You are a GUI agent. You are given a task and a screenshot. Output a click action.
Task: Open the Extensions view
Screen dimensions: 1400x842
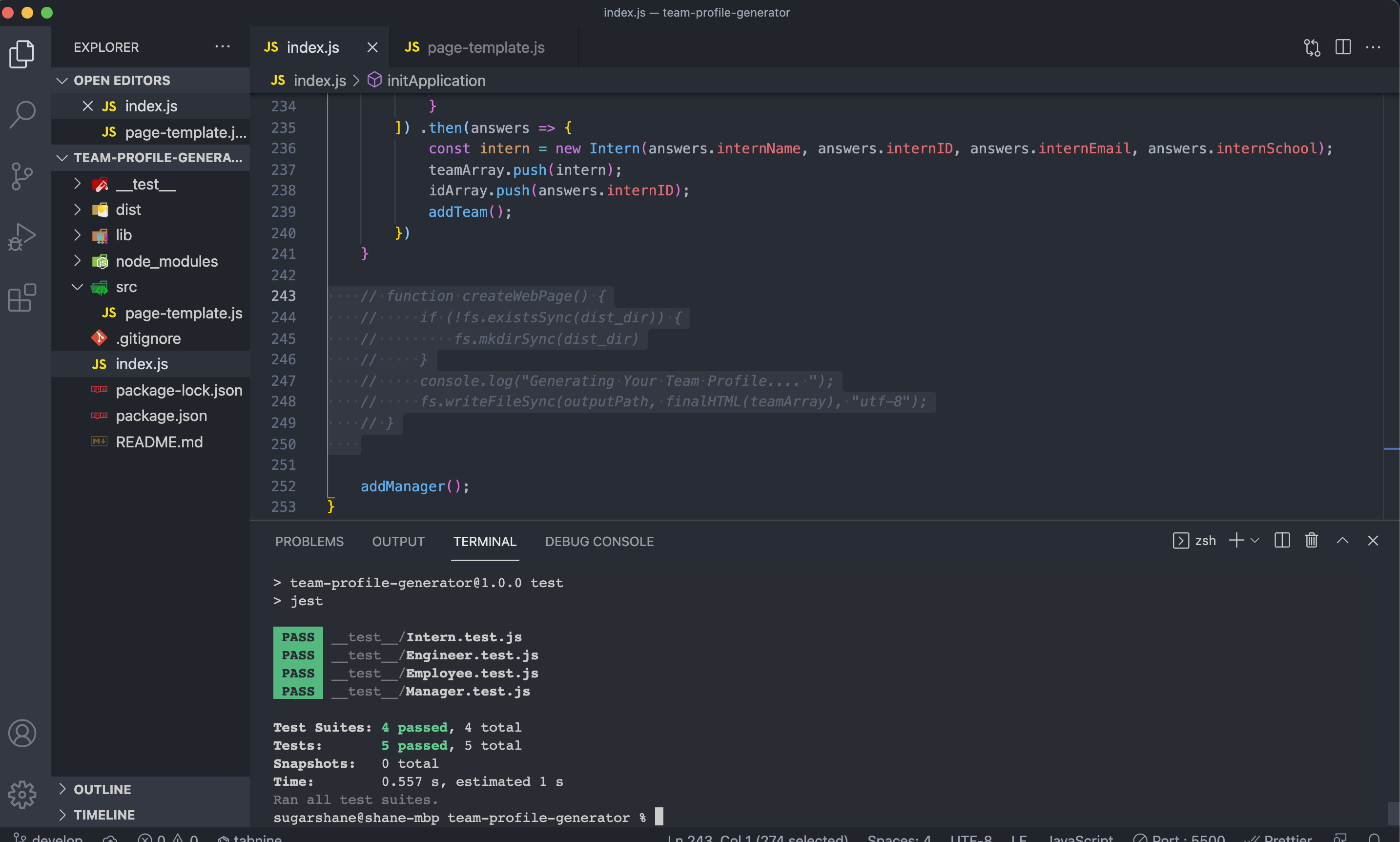pos(22,297)
